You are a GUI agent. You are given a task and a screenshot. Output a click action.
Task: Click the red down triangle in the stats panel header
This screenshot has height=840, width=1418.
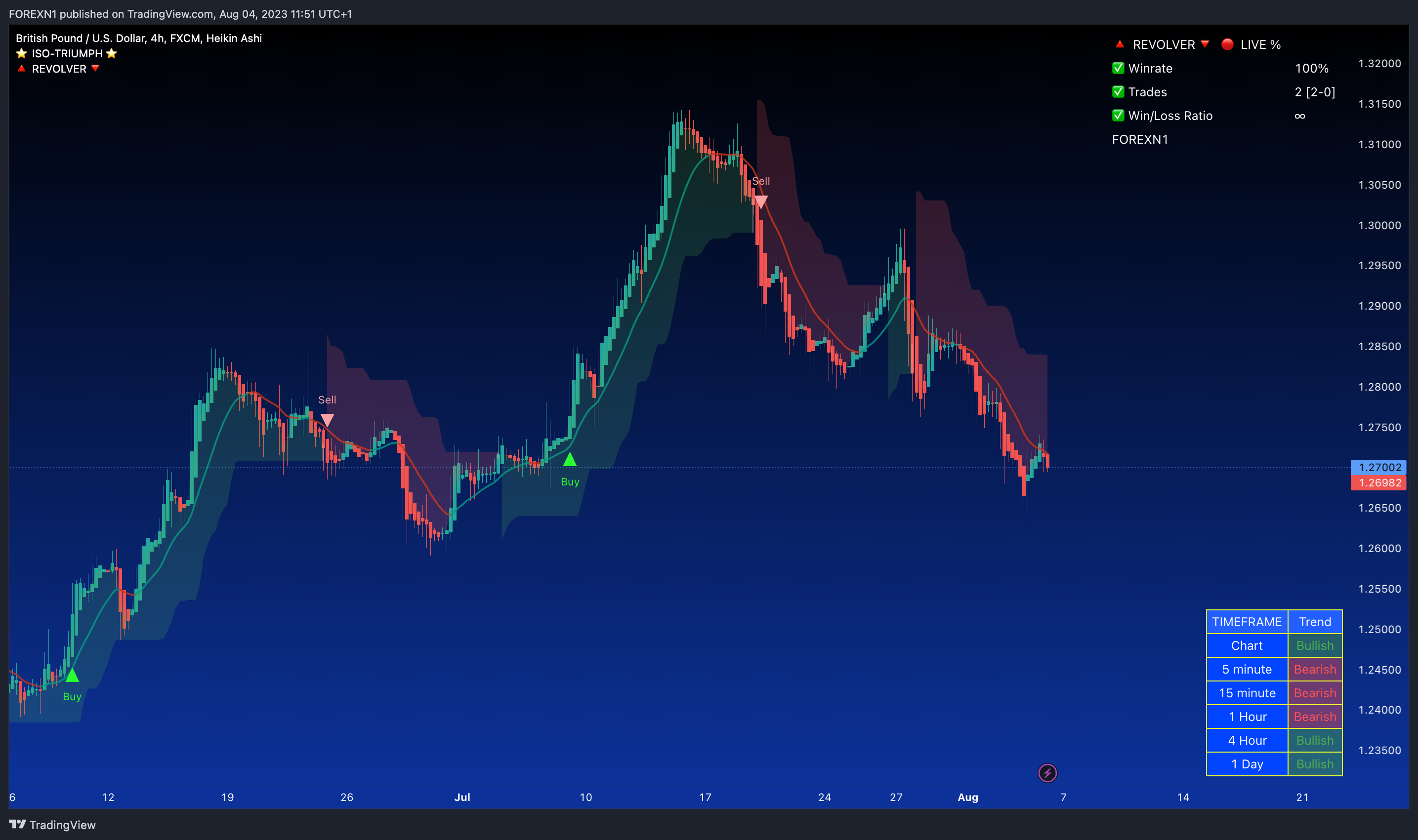(x=1205, y=44)
